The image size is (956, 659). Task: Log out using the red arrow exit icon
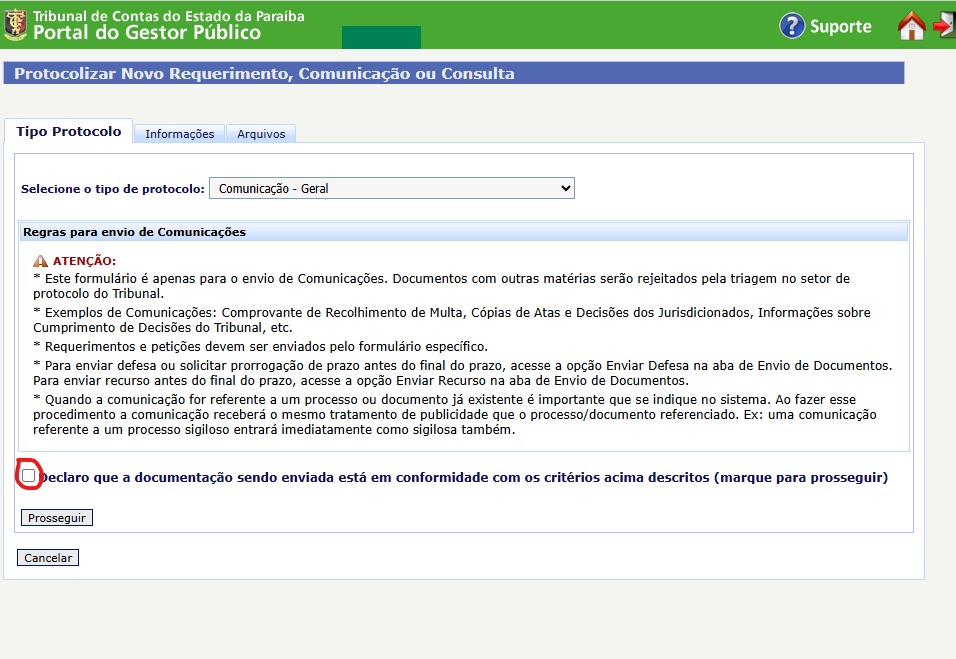click(944, 25)
